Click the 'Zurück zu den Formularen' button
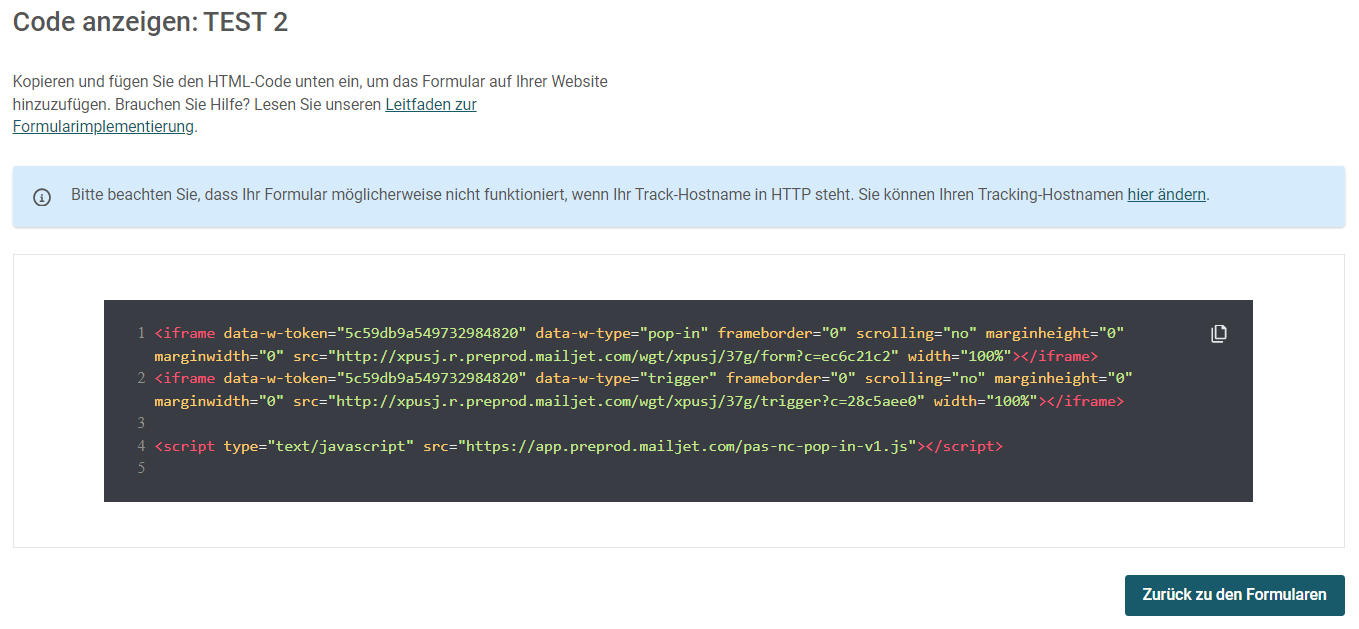 1234,595
